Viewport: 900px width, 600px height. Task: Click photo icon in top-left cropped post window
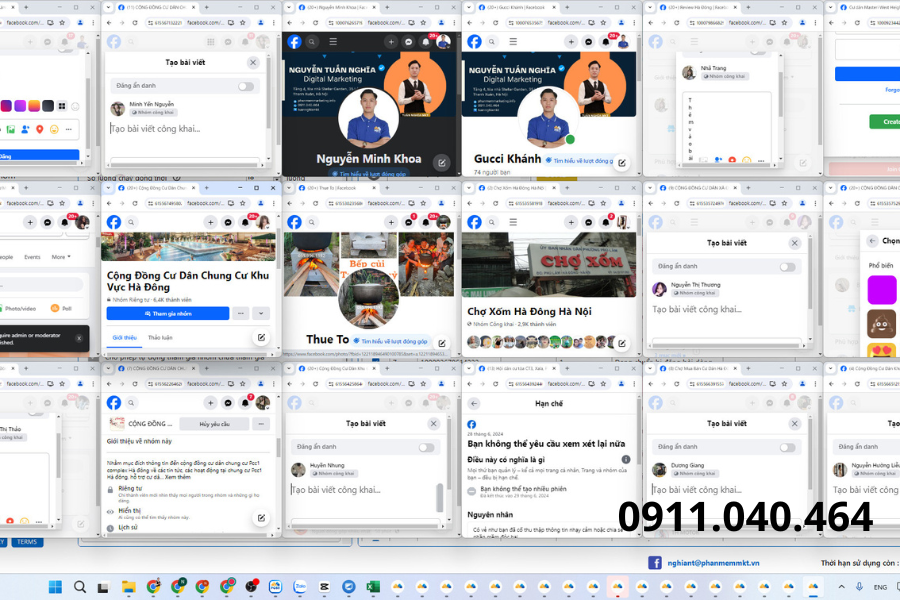10,130
